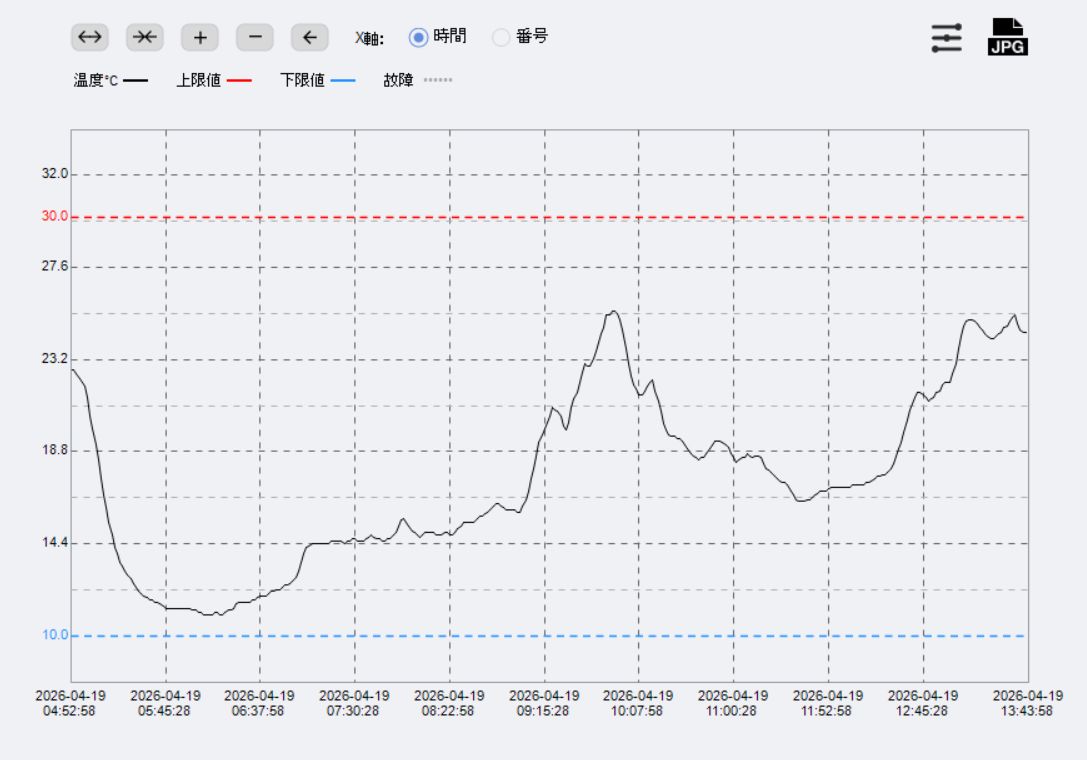Select the 番号 radio button
Viewport: 1087px width, 760px height.
click(502, 37)
